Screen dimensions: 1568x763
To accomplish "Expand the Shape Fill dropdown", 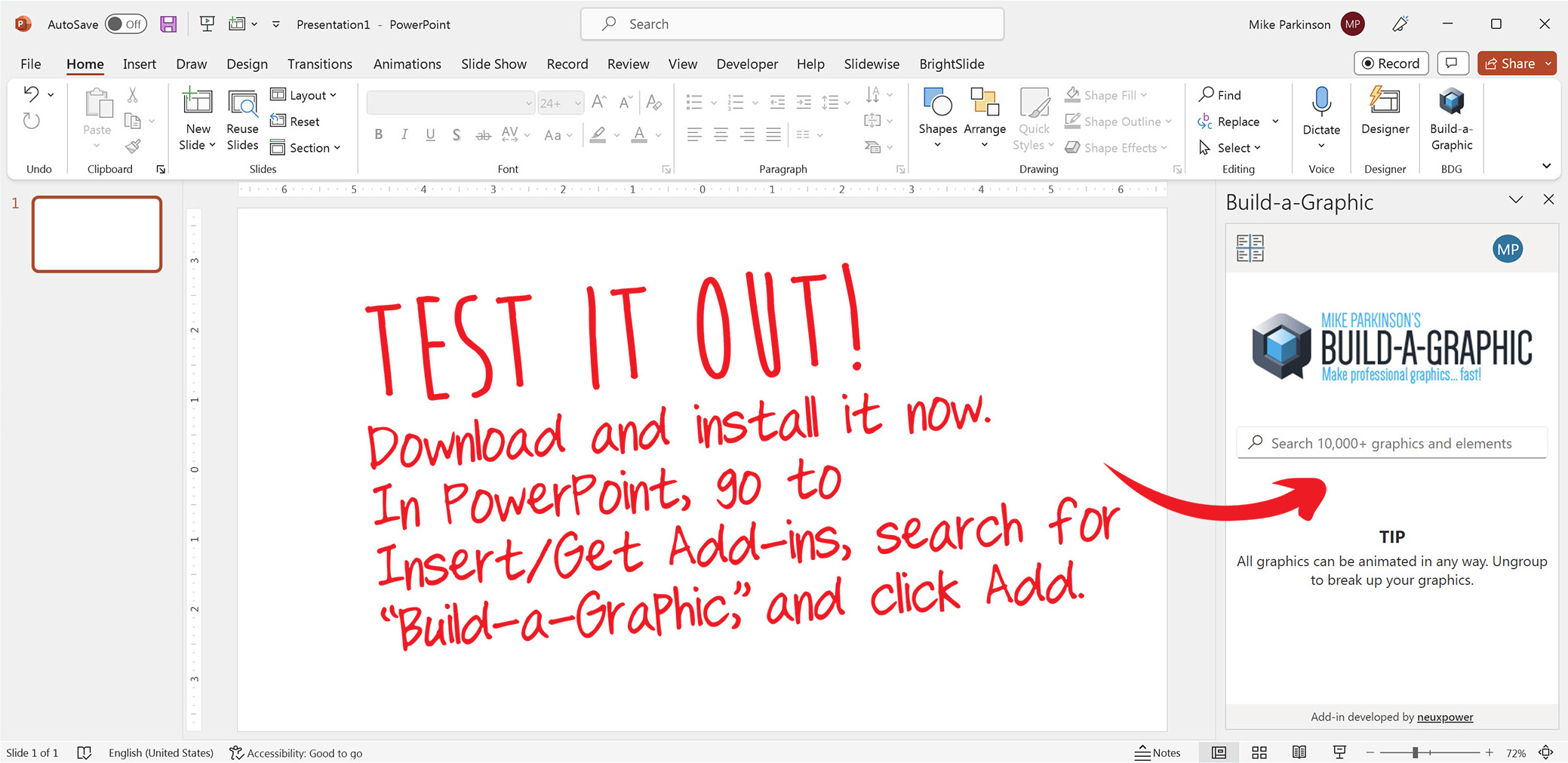I will pos(1144,95).
